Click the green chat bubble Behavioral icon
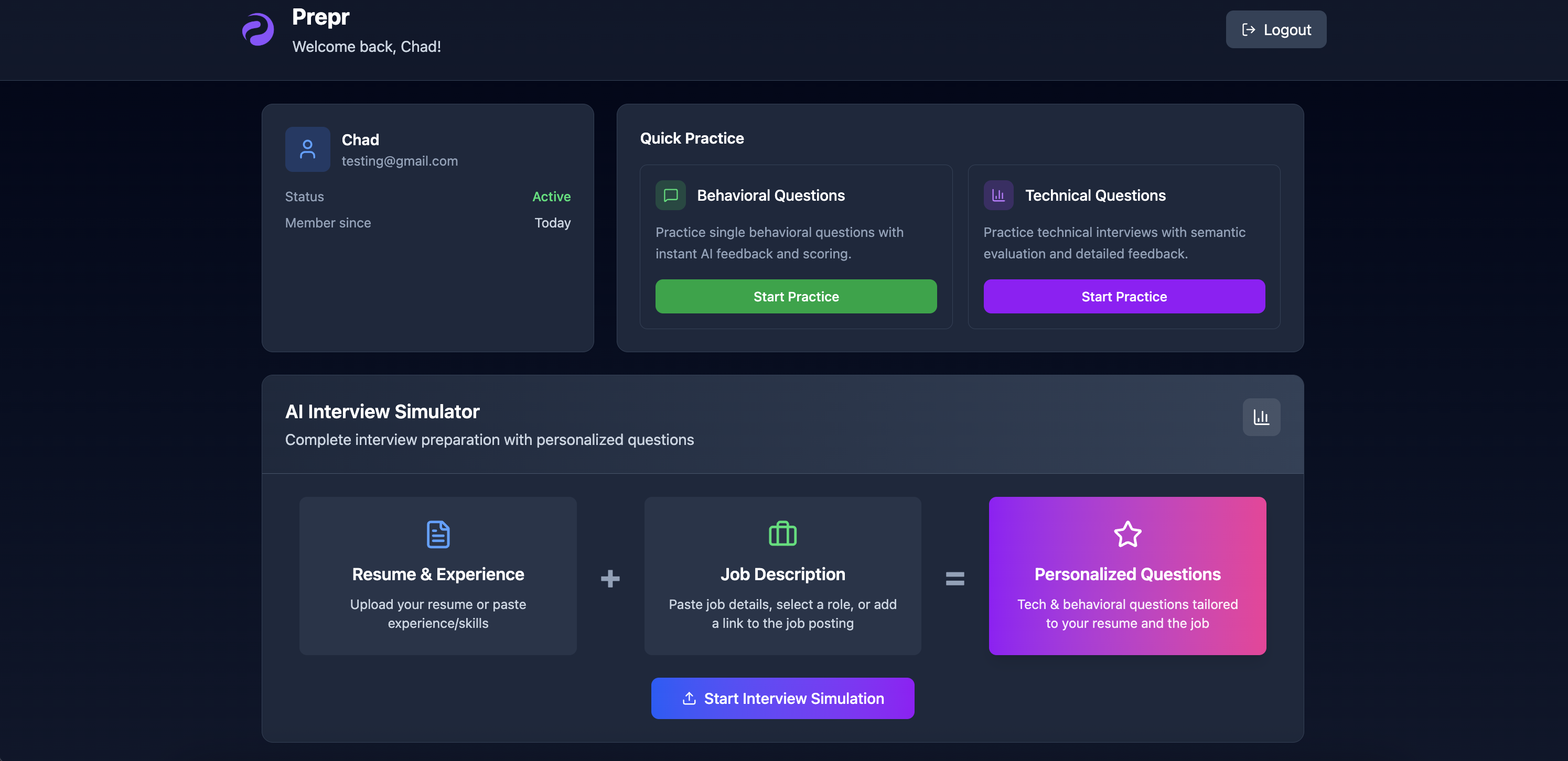Viewport: 1568px width, 761px height. pos(670,195)
